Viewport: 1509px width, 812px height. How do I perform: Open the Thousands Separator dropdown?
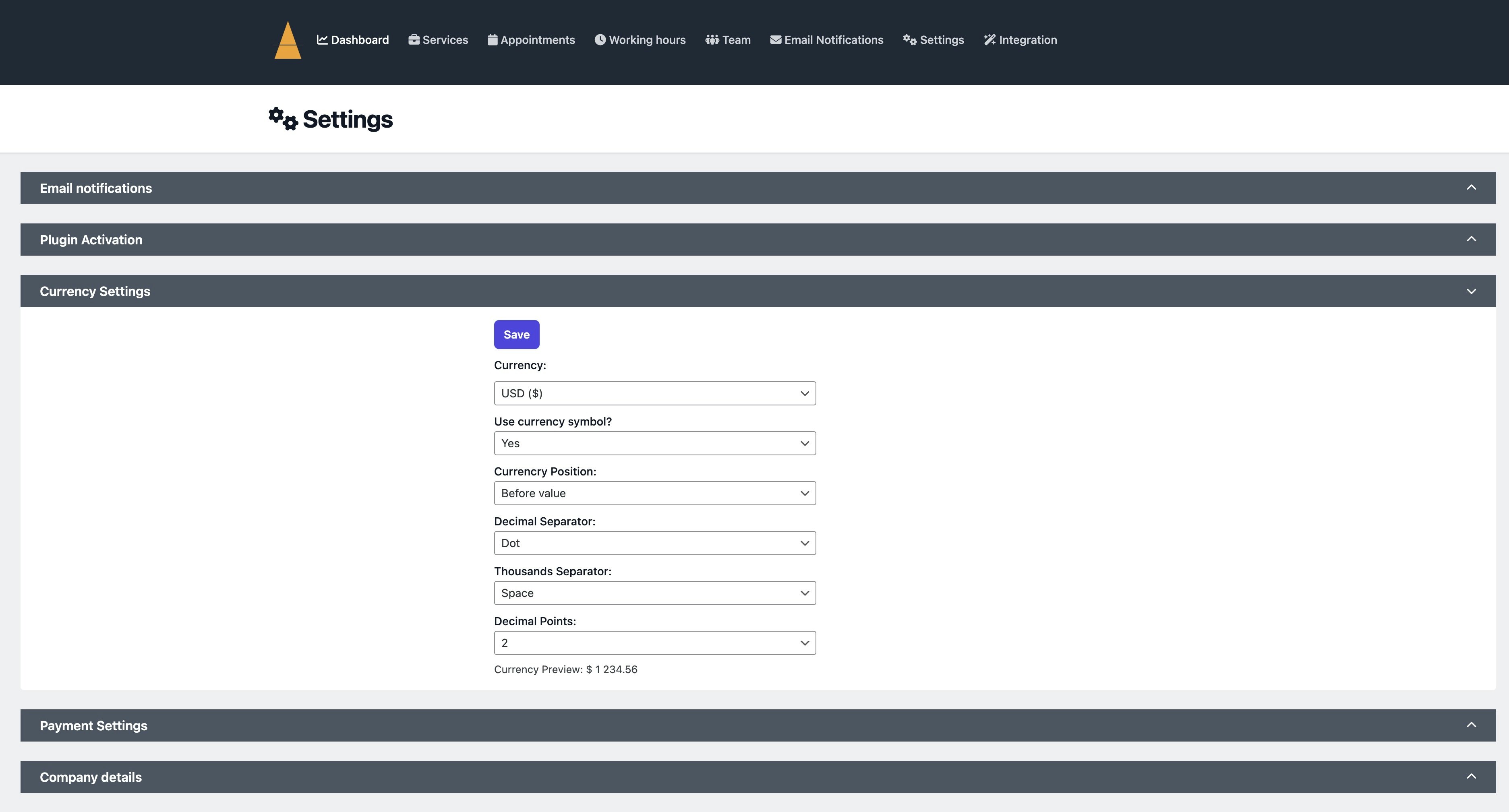655,593
